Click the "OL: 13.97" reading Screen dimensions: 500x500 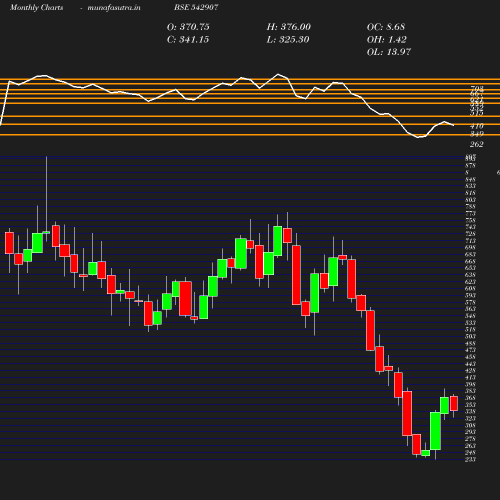(x=389, y=52)
